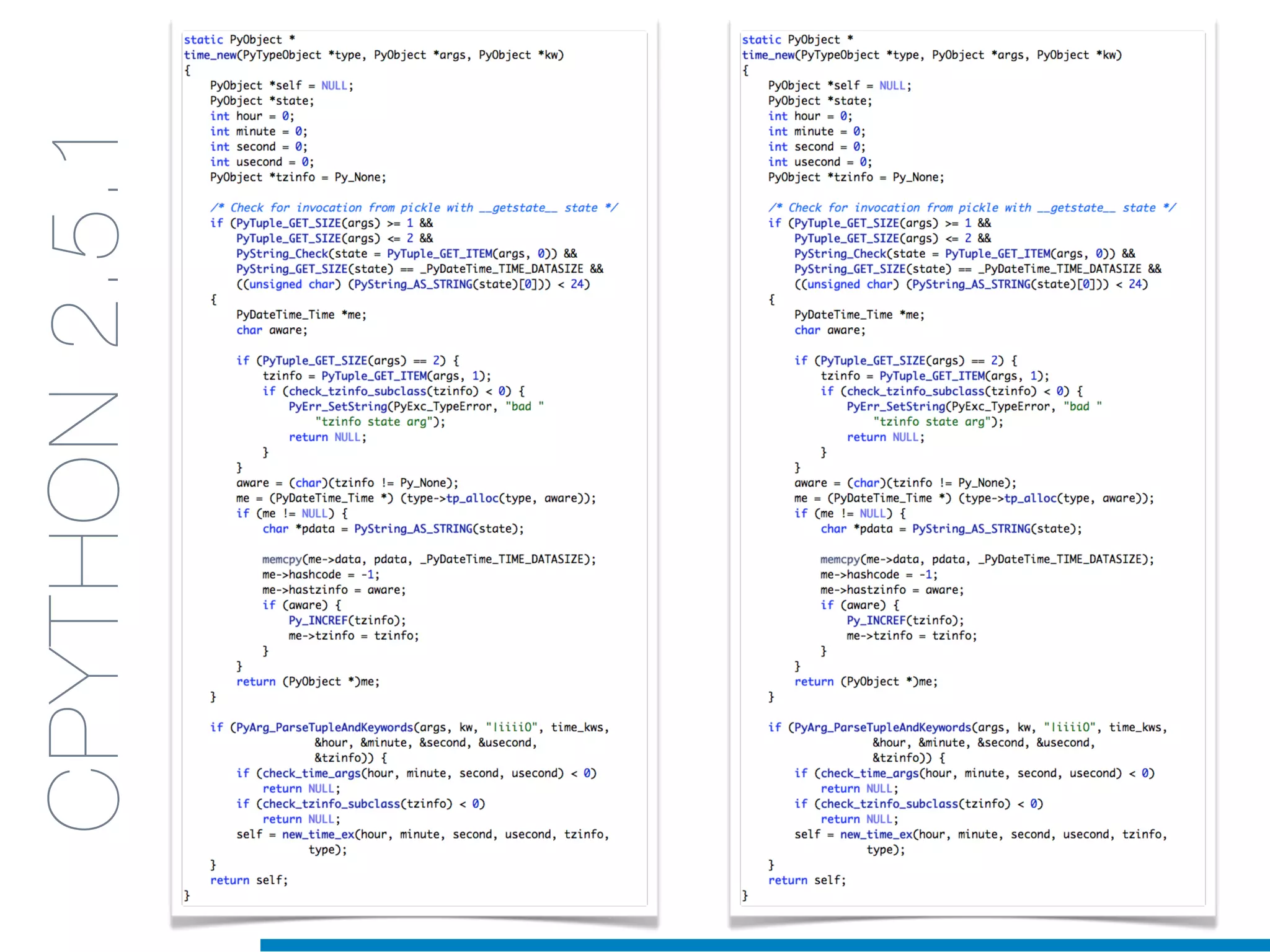Screen dimensions: 1270x952
Task: Click the getstate comment in right code panel
Action: 972,208
